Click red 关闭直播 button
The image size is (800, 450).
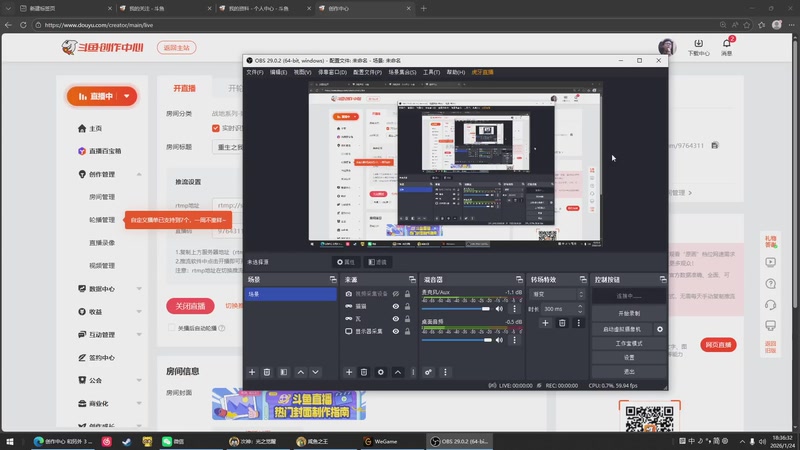pyautogui.click(x=190, y=306)
